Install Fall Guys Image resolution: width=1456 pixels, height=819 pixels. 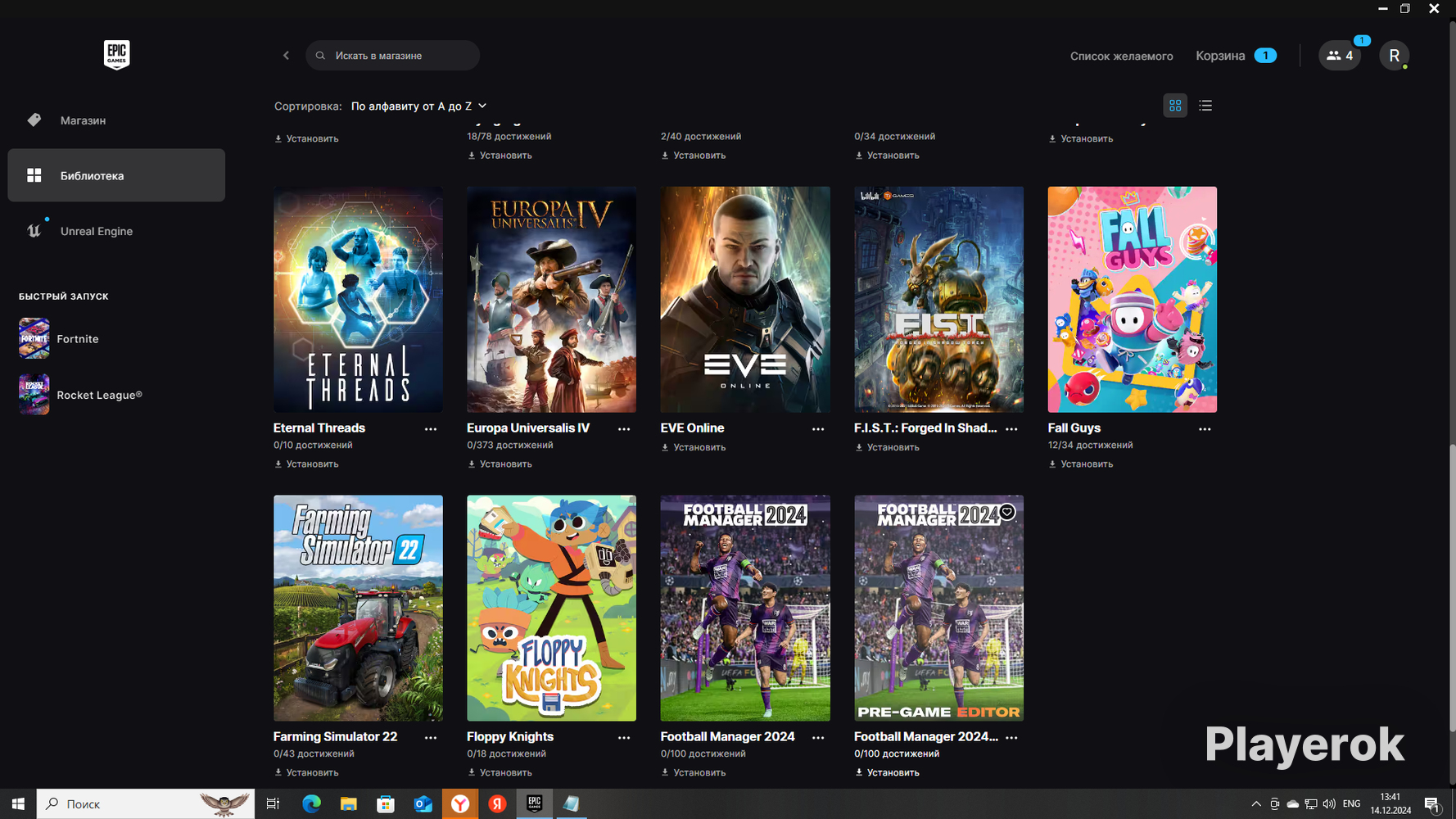(1081, 464)
